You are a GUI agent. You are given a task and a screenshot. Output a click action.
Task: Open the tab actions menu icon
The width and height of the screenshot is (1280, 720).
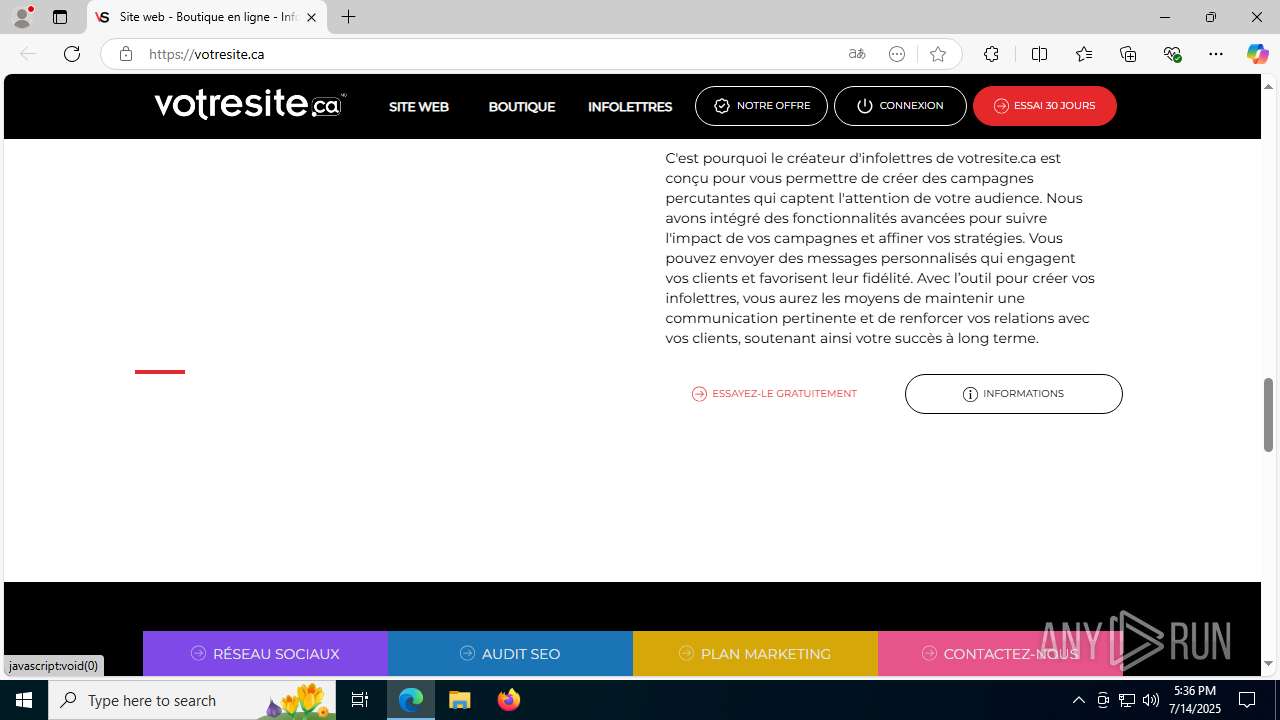[60, 17]
